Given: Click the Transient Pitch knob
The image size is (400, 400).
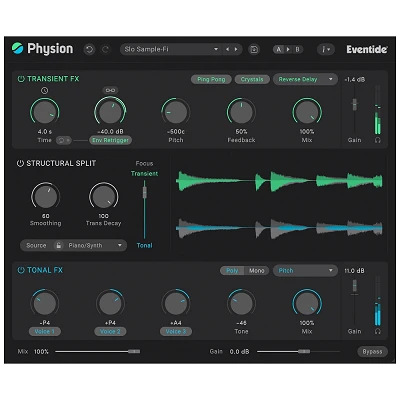Looking at the screenshot, I should [176, 112].
